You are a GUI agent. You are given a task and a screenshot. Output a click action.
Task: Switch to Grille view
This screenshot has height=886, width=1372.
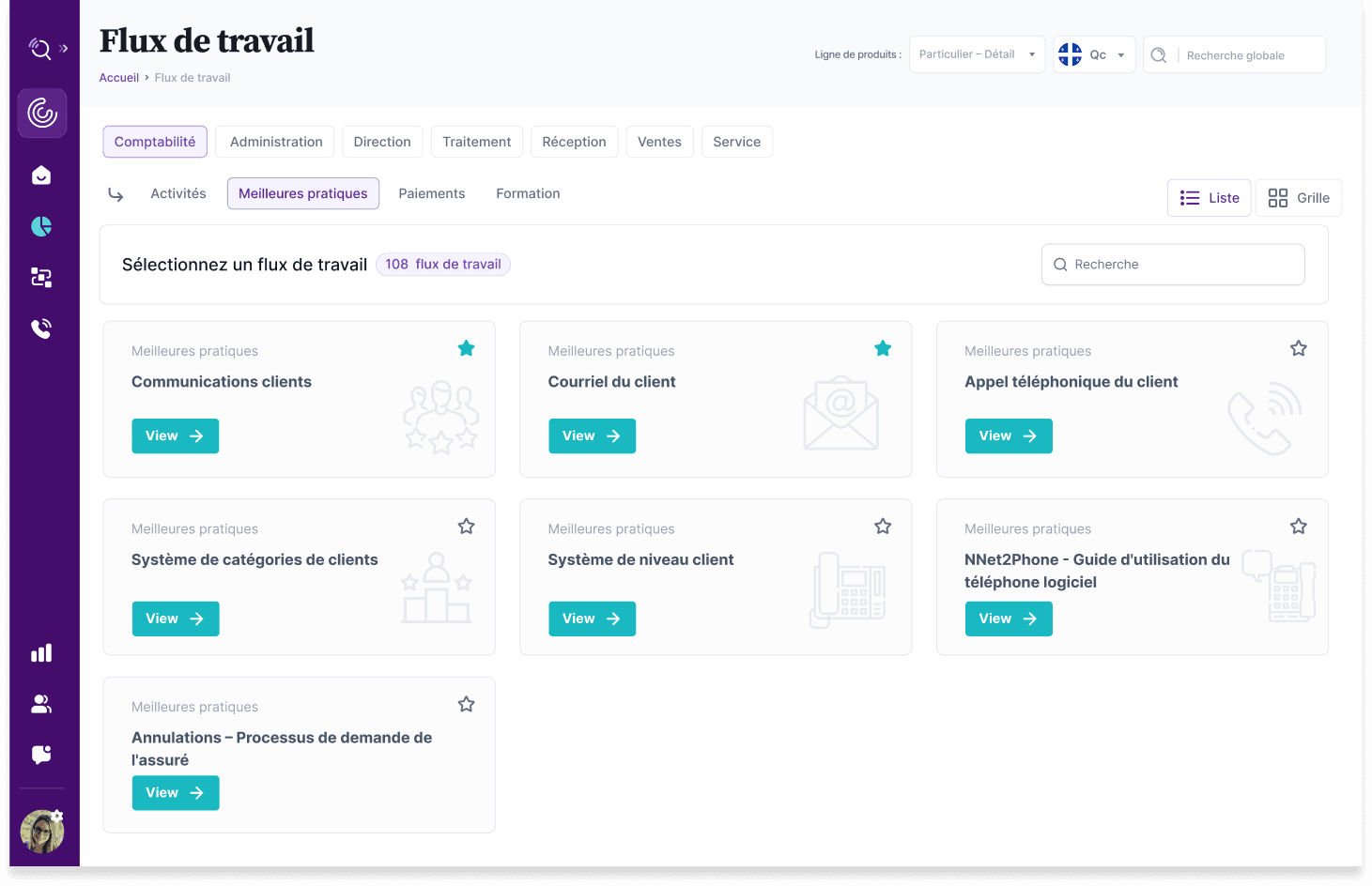click(x=1299, y=198)
